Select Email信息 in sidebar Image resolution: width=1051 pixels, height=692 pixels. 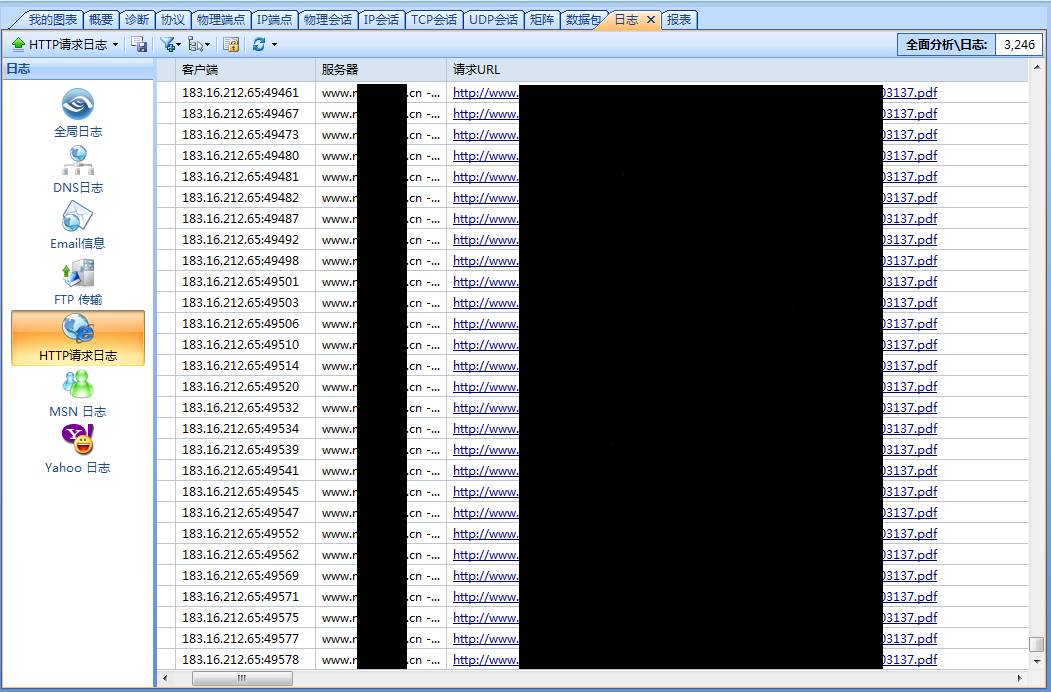(x=78, y=225)
